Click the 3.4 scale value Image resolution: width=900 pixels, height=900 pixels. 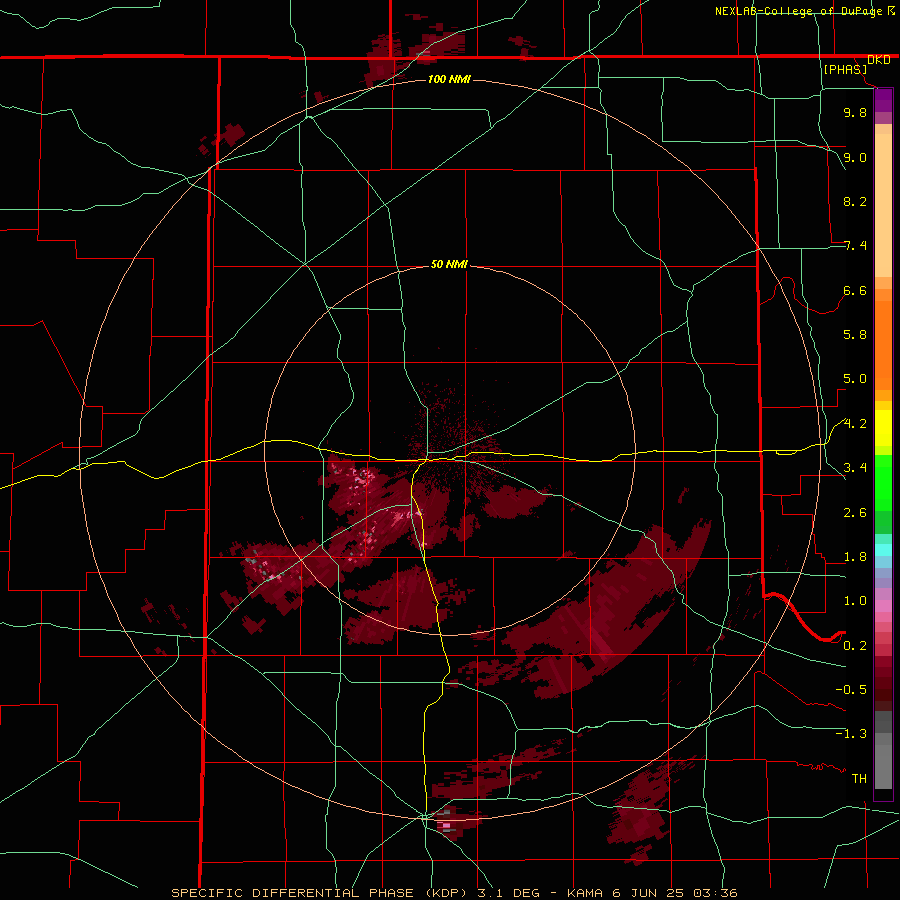pos(855,468)
